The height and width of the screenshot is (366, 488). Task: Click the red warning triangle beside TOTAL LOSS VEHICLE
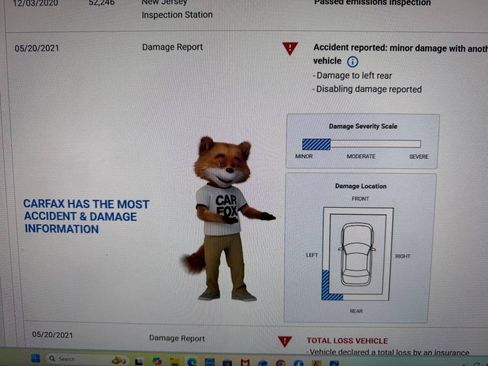[285, 341]
